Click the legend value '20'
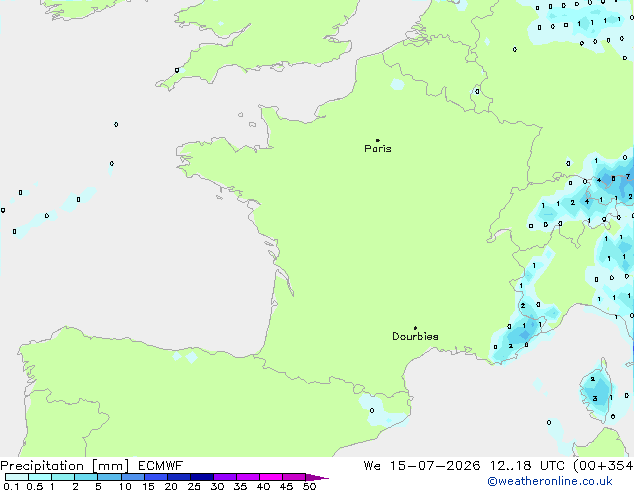Viewport: 634px width, 490px height. 171,486
